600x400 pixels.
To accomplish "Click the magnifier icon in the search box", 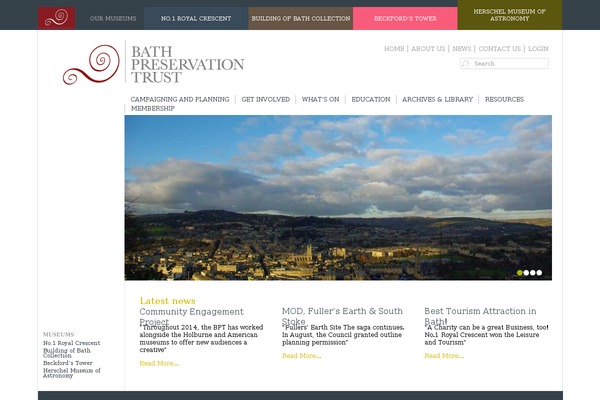I will pyautogui.click(x=465, y=64).
